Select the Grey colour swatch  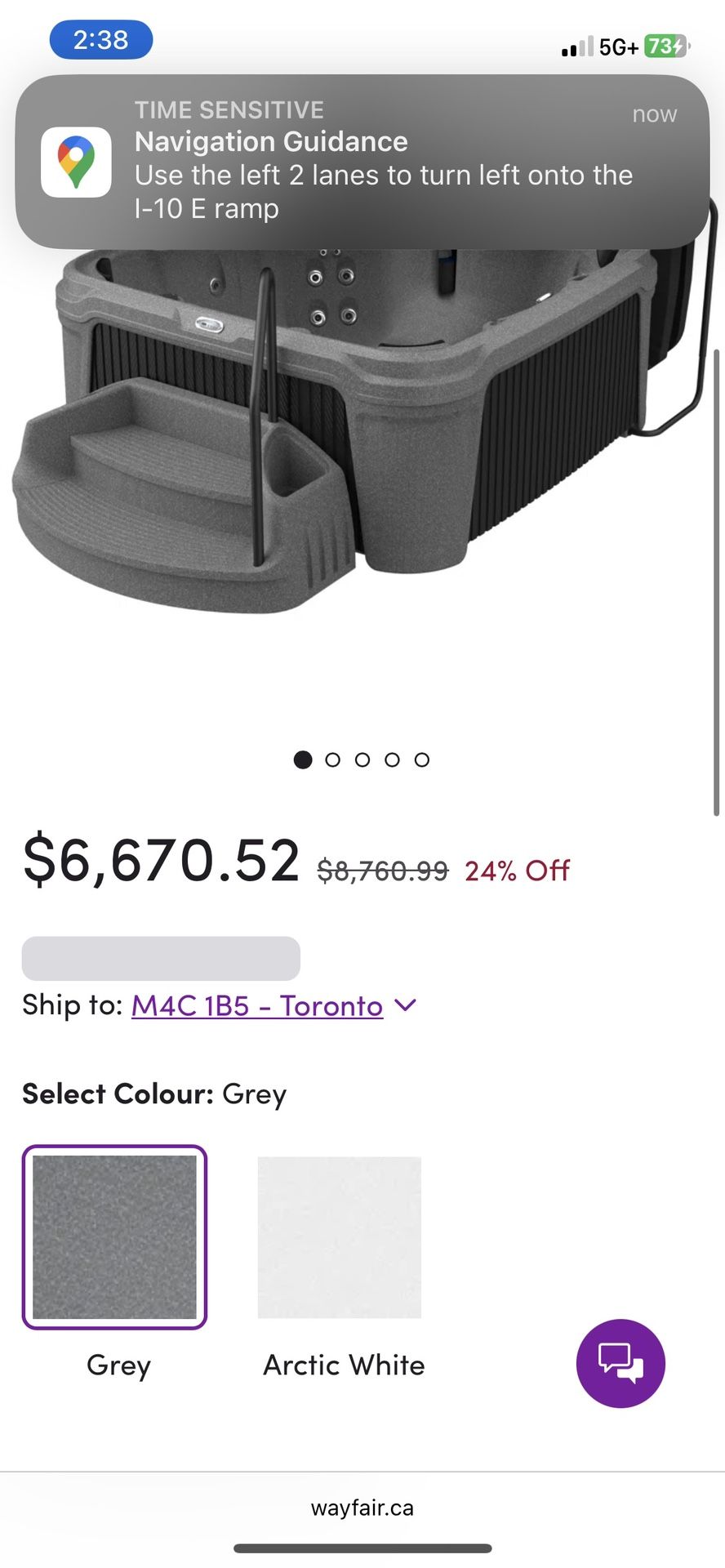[114, 1236]
